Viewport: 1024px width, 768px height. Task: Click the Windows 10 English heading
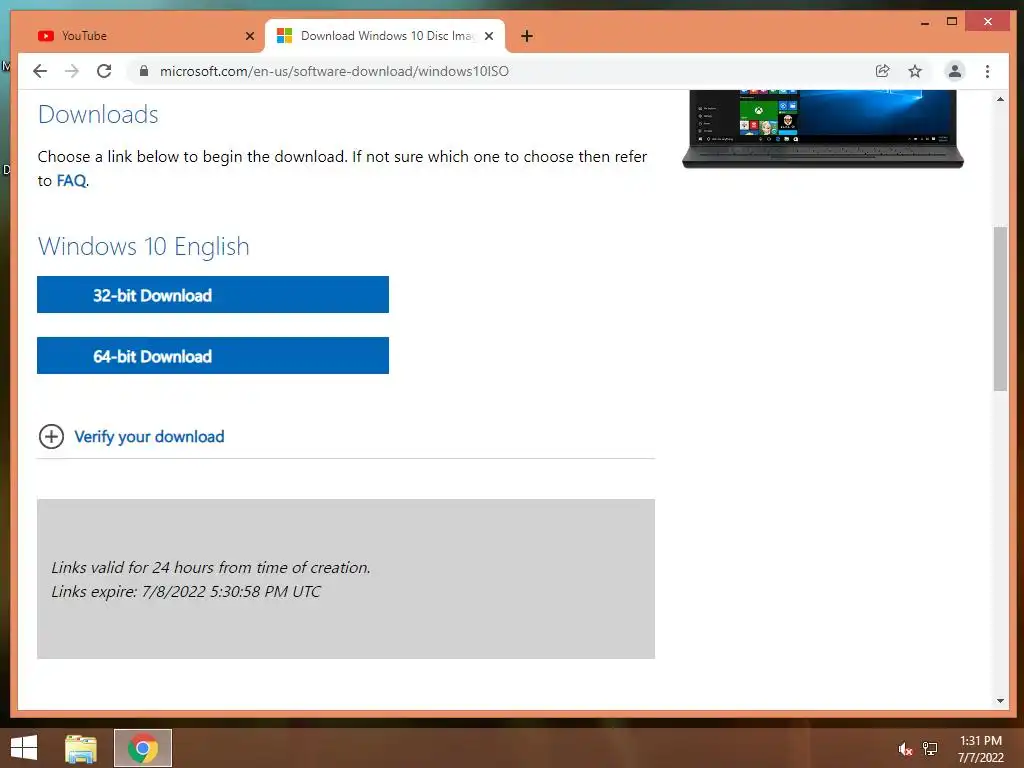(x=144, y=246)
